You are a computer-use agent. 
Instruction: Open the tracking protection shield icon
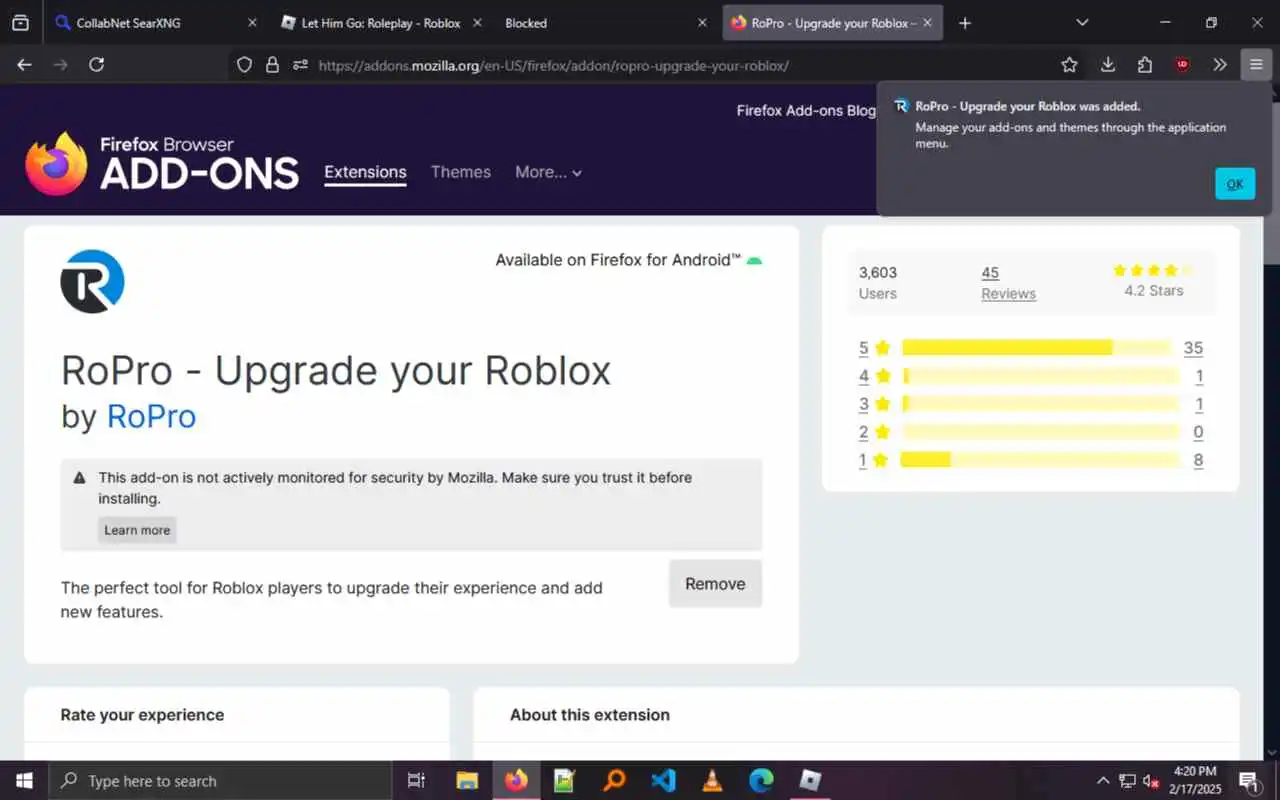tap(244, 65)
